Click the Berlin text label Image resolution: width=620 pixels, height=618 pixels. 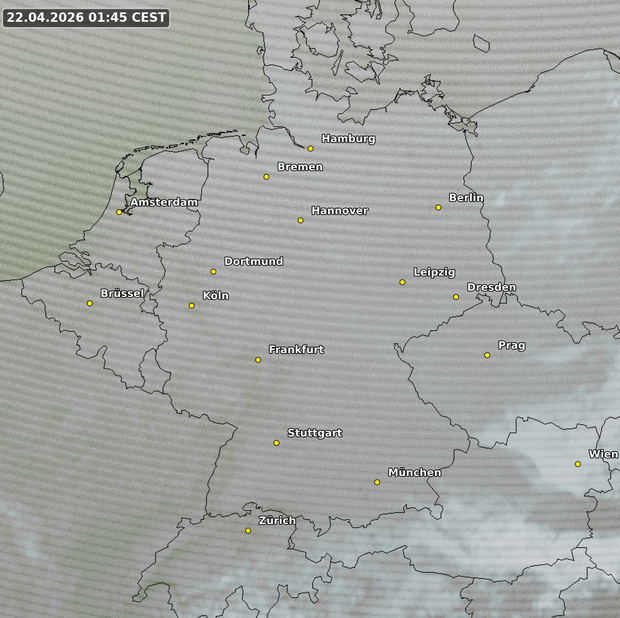point(466,198)
